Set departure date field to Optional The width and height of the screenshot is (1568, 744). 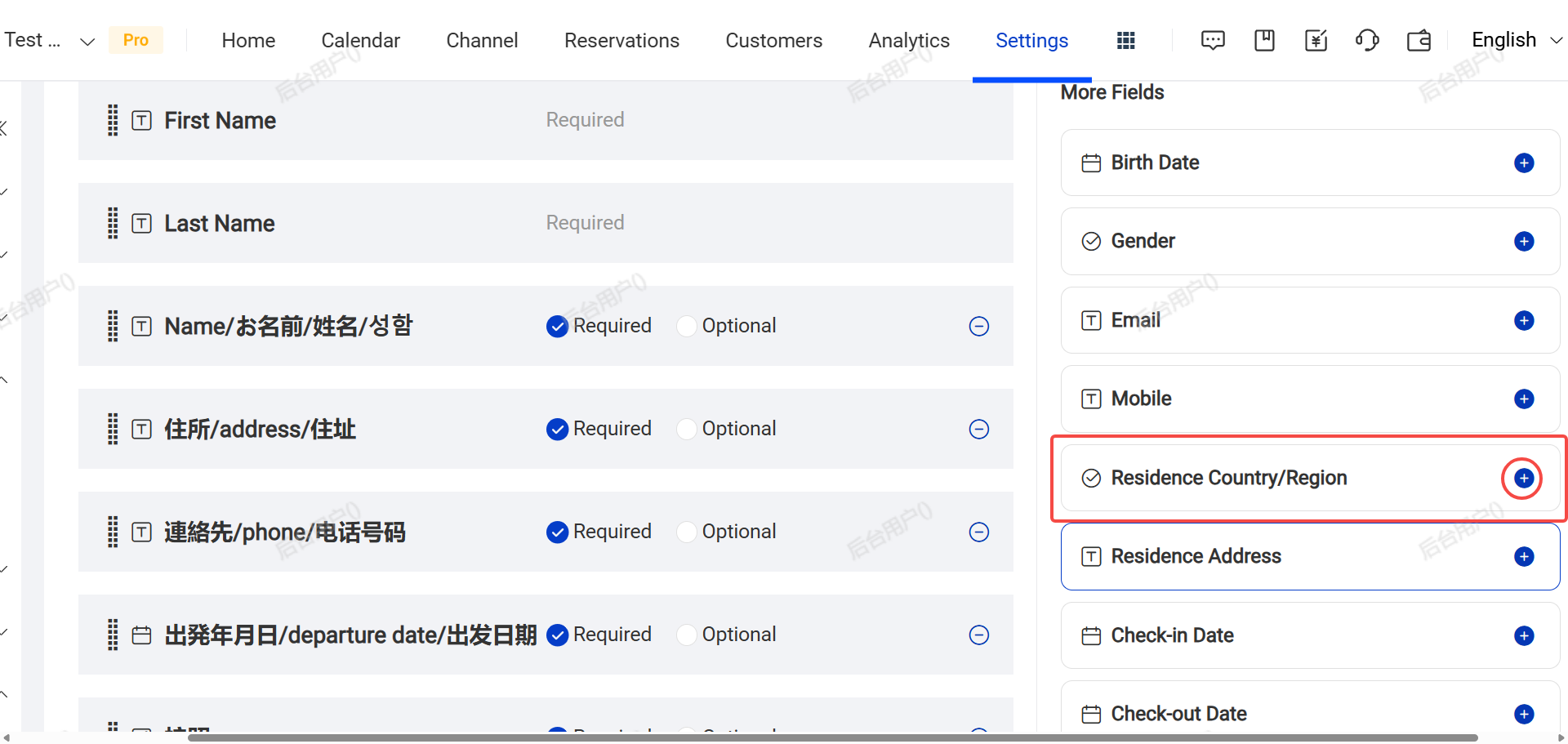(x=687, y=635)
